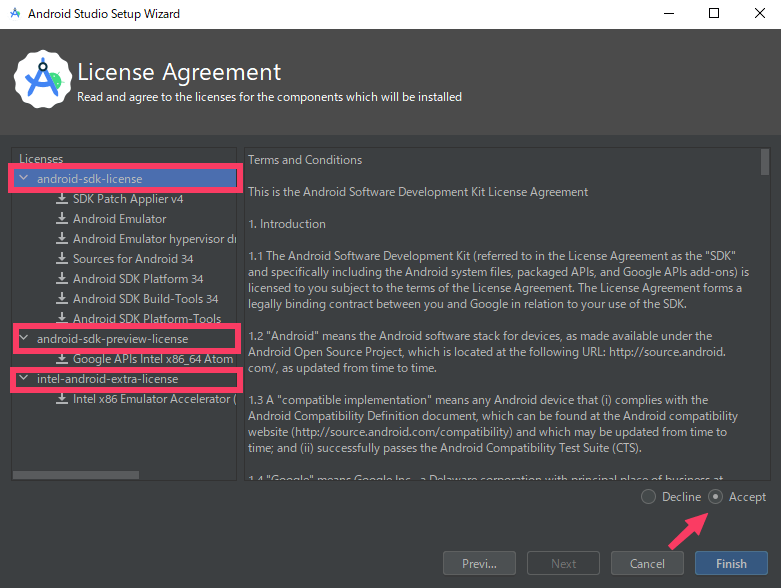Viewport: 781px width, 588px height.
Task: Select the Android Emulator hypervisor row
Action: (125, 238)
